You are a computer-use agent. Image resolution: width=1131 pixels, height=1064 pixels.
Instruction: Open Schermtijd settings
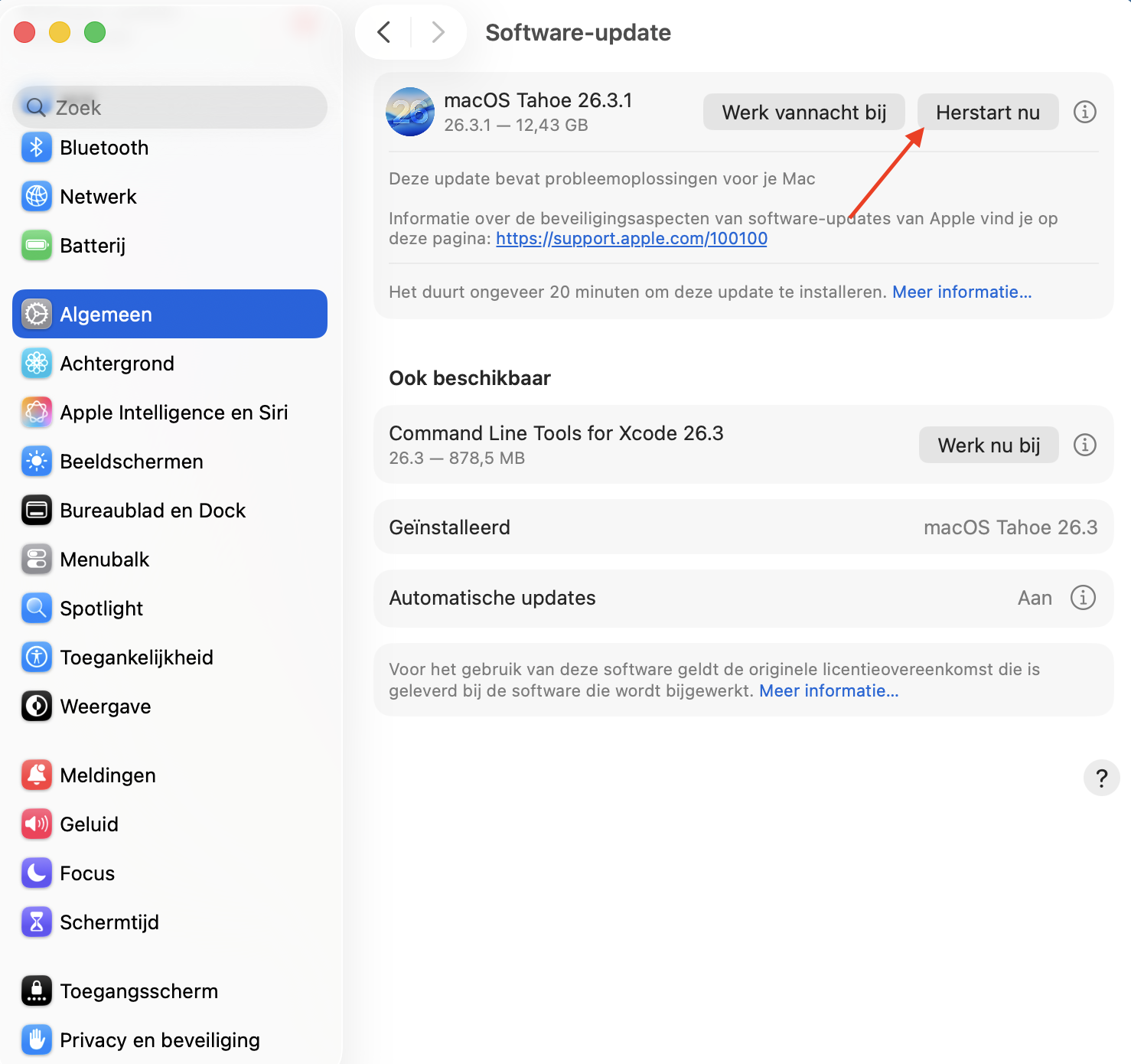(x=109, y=922)
